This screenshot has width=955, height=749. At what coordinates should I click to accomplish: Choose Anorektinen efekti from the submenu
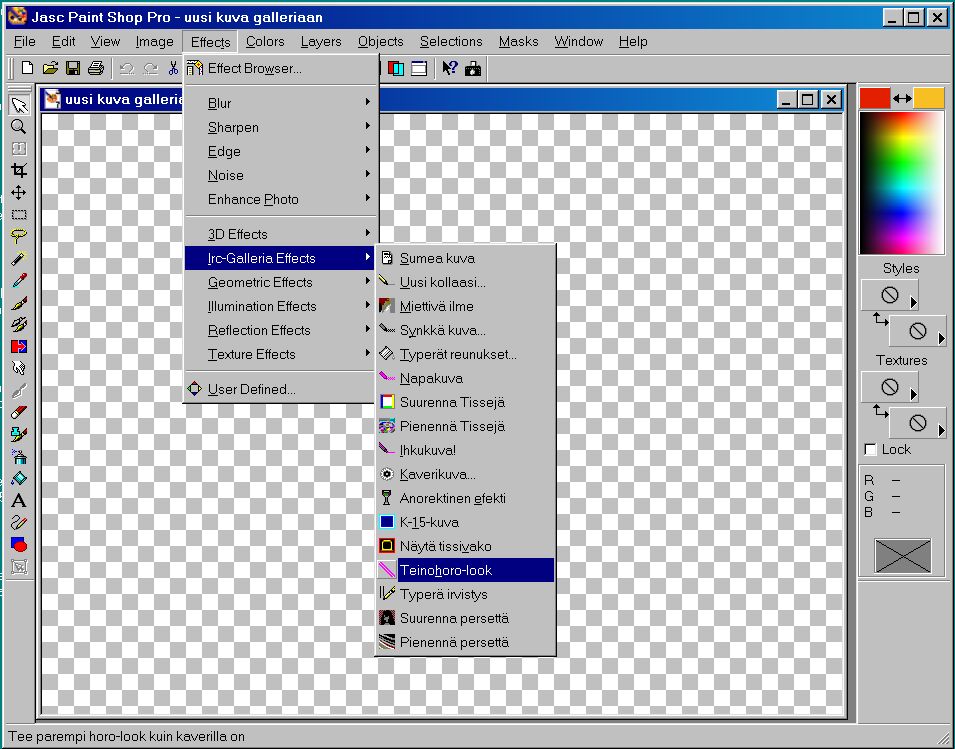tap(465, 498)
